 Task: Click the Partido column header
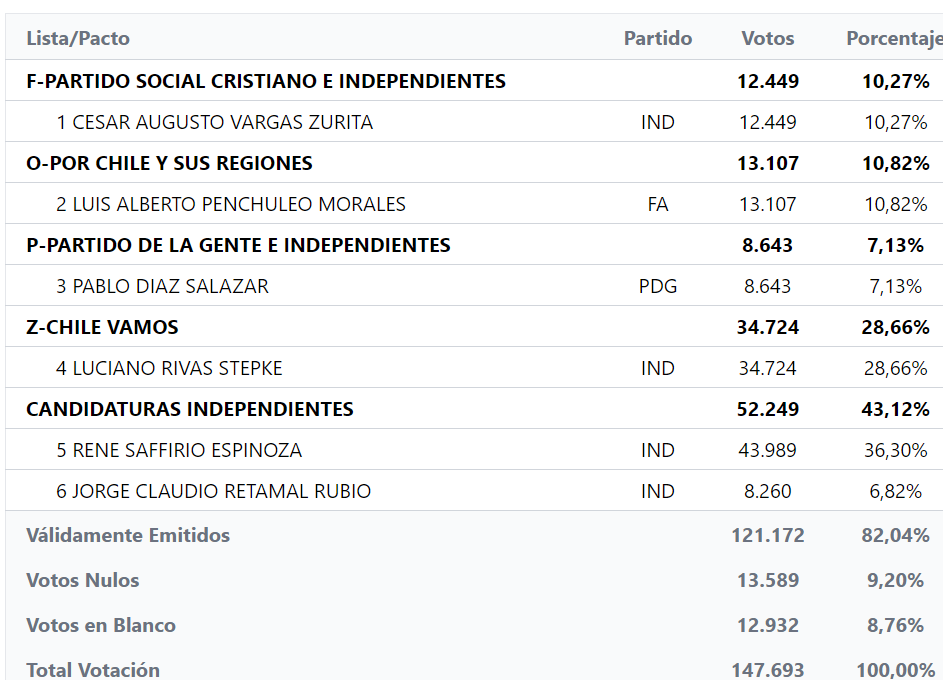pos(657,39)
